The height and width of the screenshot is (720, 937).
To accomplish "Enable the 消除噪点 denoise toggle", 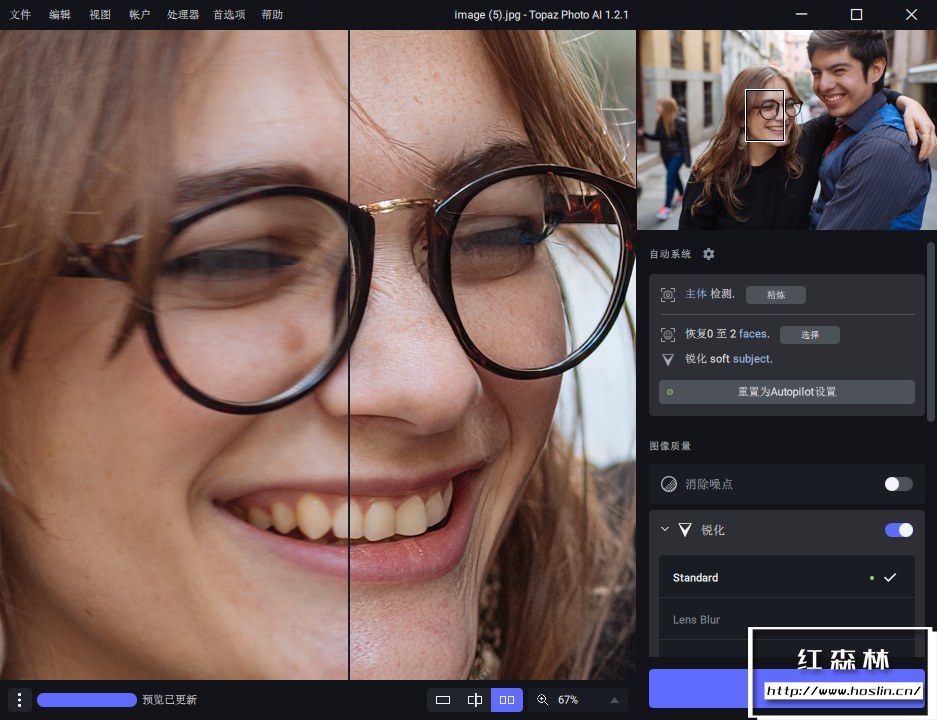I will click(x=898, y=484).
